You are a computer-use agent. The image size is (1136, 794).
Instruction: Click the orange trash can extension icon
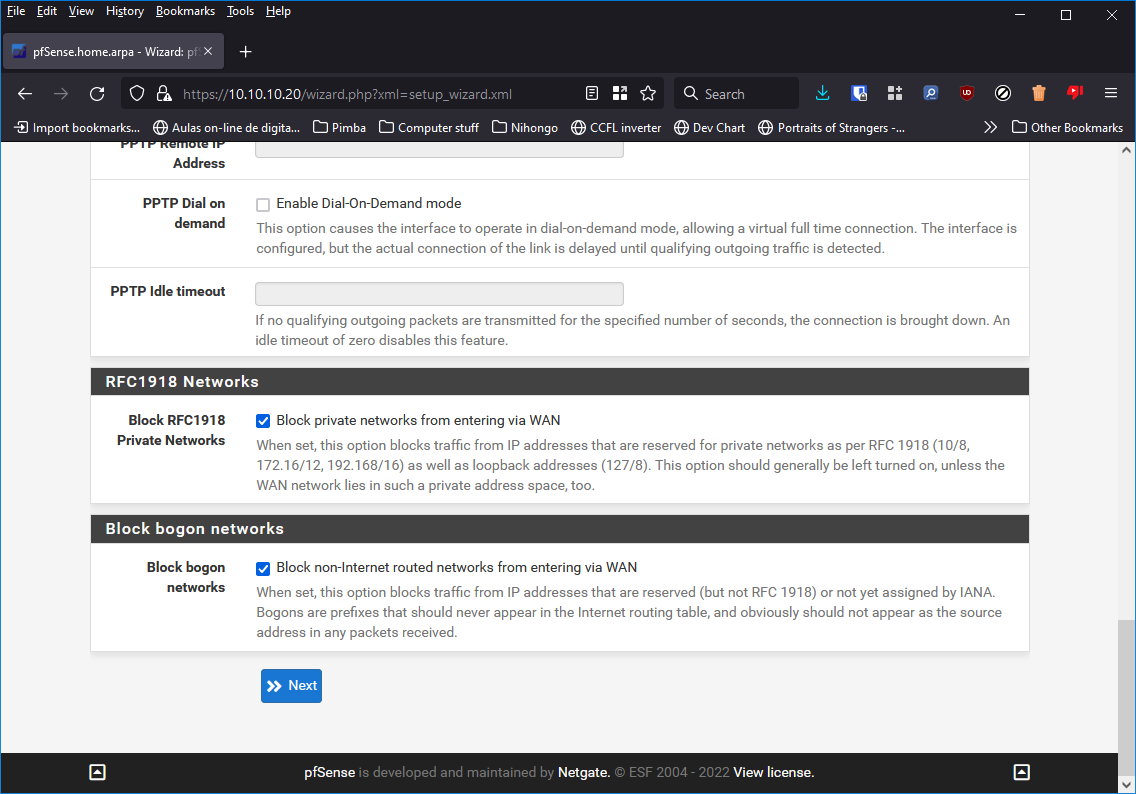(x=1038, y=92)
